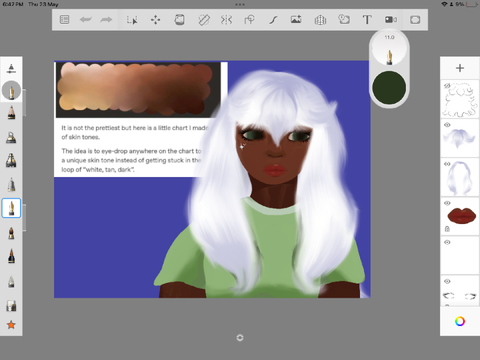480x360 pixels.
Task: Choose the airbrush in the brush palette
Action: (11, 137)
